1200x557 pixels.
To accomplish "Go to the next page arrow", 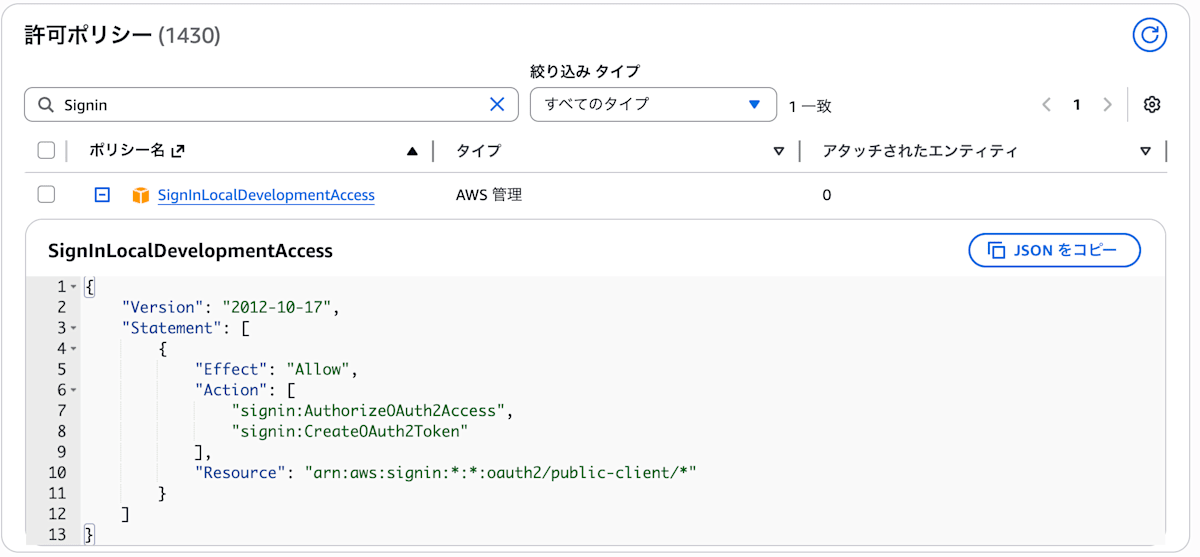I will tap(1107, 104).
